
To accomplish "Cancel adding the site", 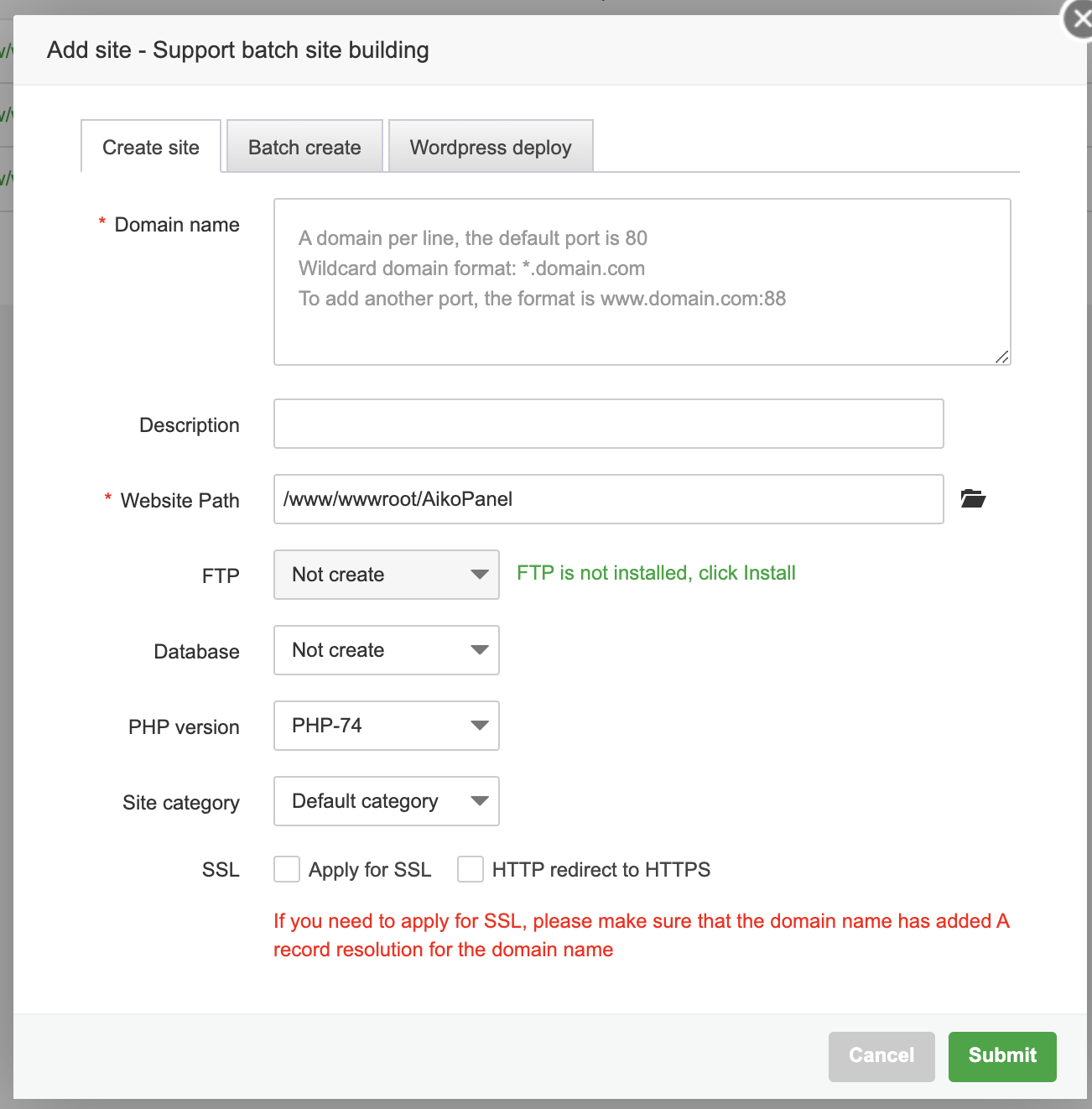I will (881, 1056).
